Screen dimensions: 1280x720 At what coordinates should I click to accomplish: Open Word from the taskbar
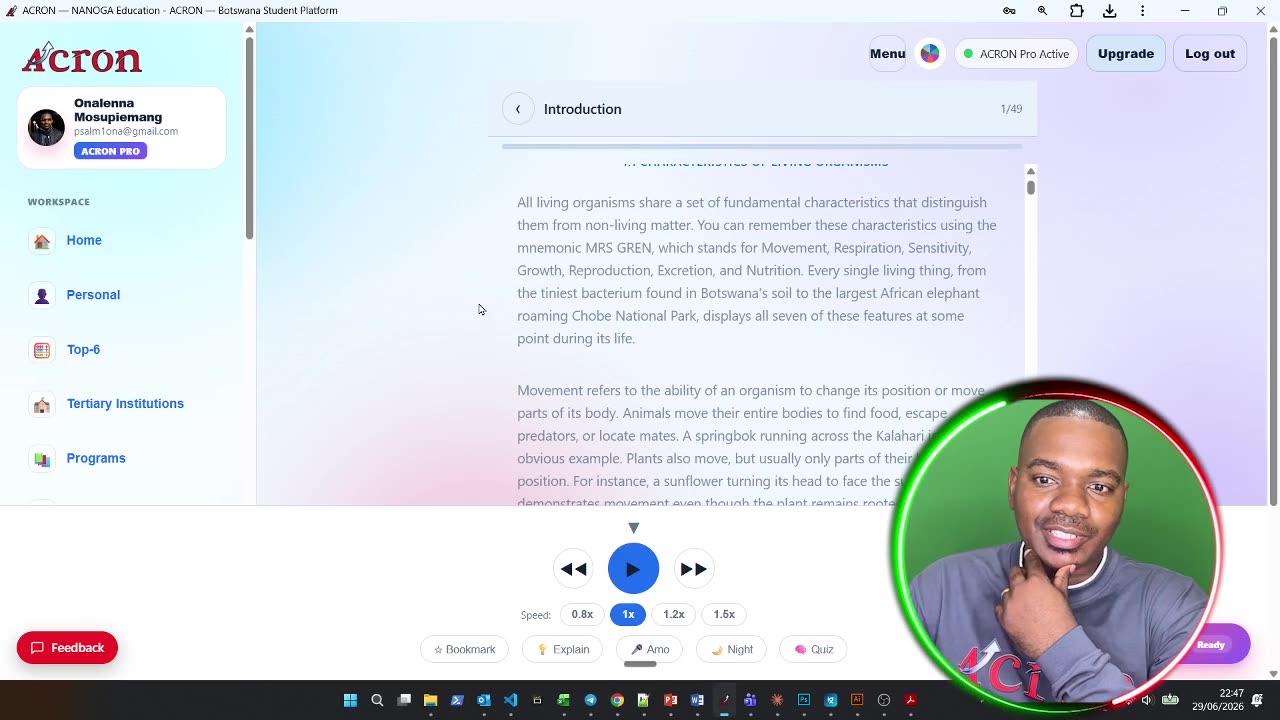pos(697,700)
